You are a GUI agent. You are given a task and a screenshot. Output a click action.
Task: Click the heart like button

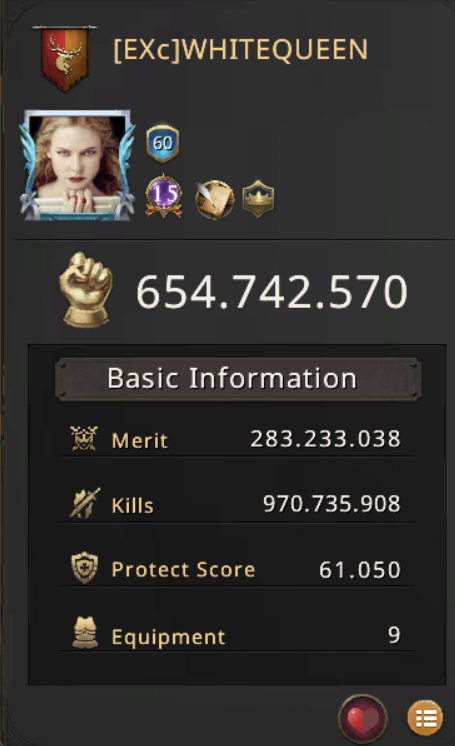363,718
